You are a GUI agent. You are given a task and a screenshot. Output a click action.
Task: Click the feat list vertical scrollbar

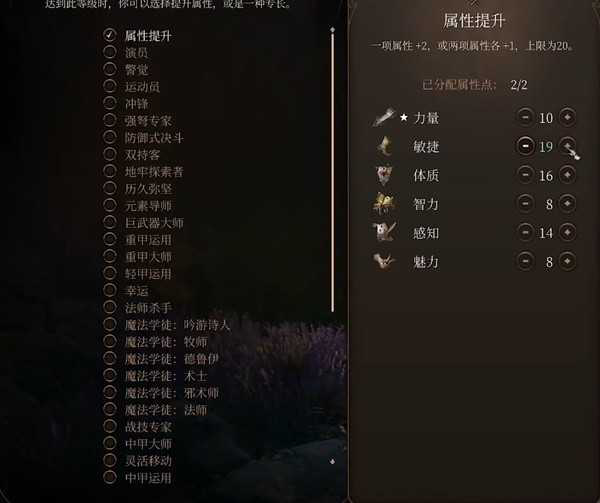point(333,172)
